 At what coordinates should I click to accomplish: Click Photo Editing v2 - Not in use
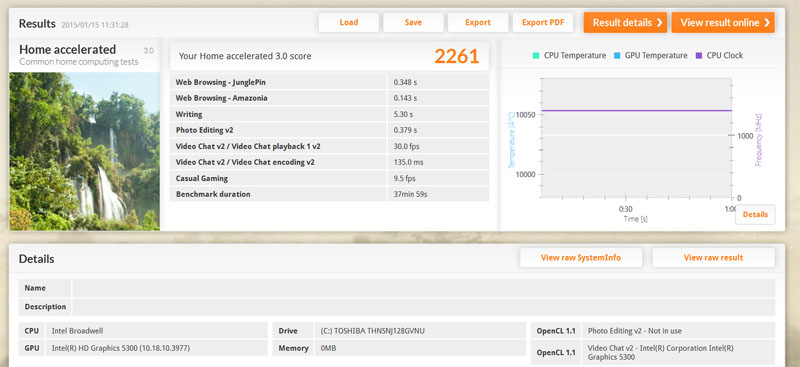point(635,331)
